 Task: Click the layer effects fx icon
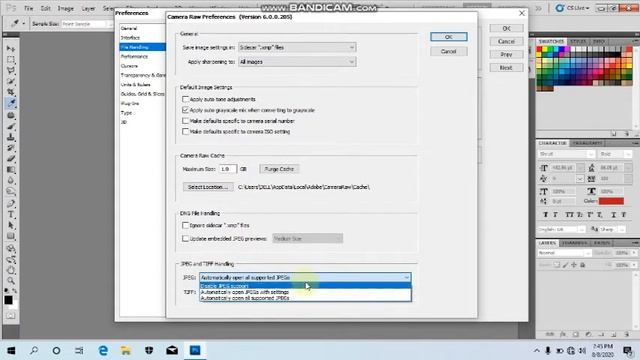[562, 334]
